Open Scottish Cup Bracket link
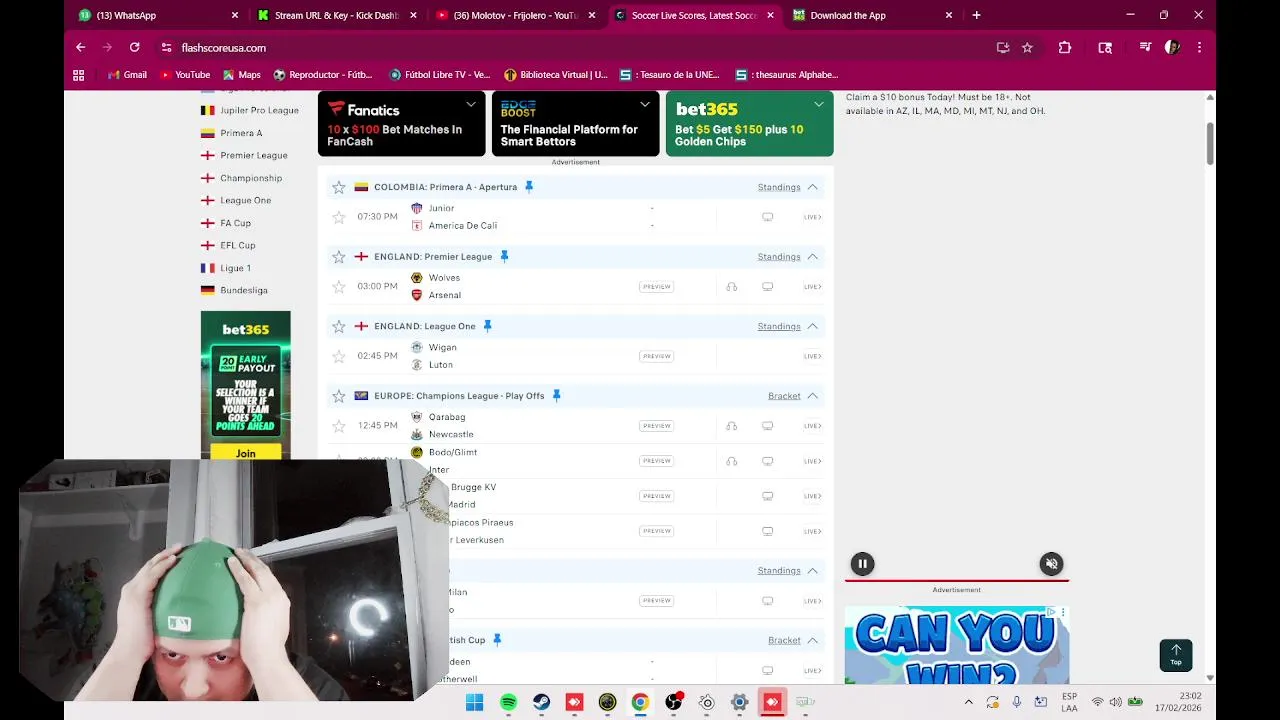Image resolution: width=1280 pixels, height=720 pixels. coord(784,640)
